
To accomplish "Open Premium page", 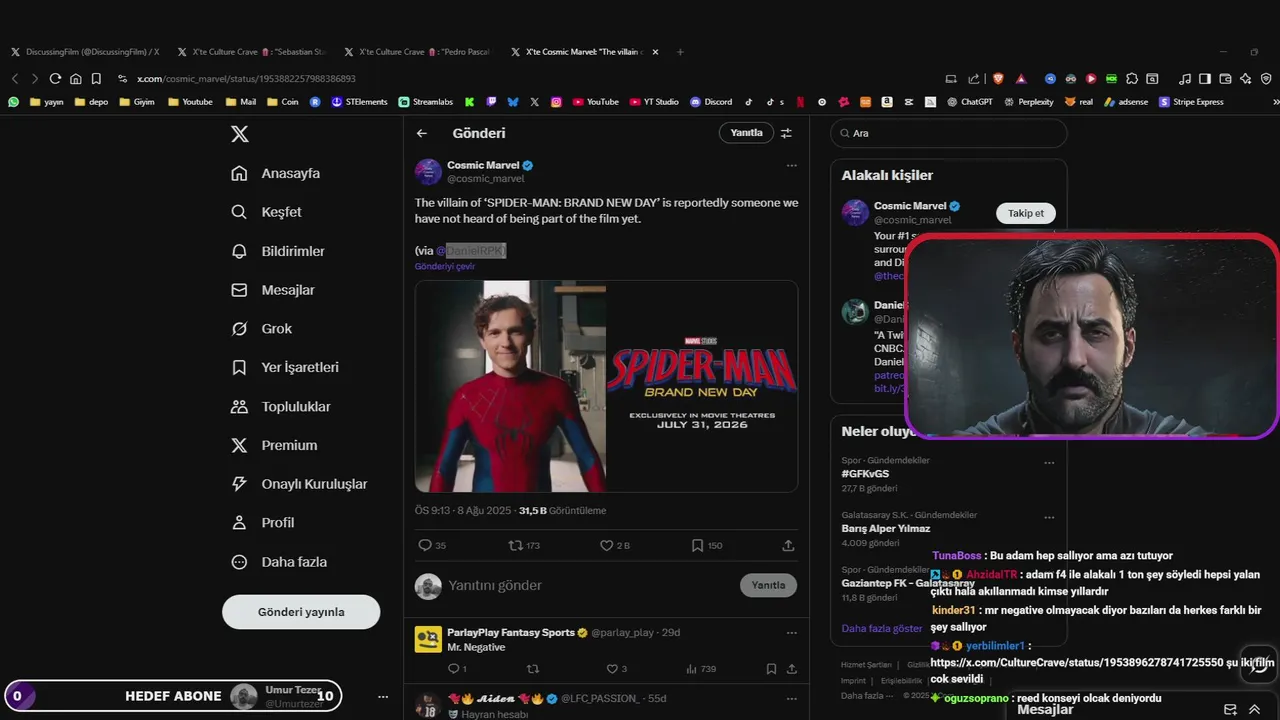I will (x=274, y=445).
